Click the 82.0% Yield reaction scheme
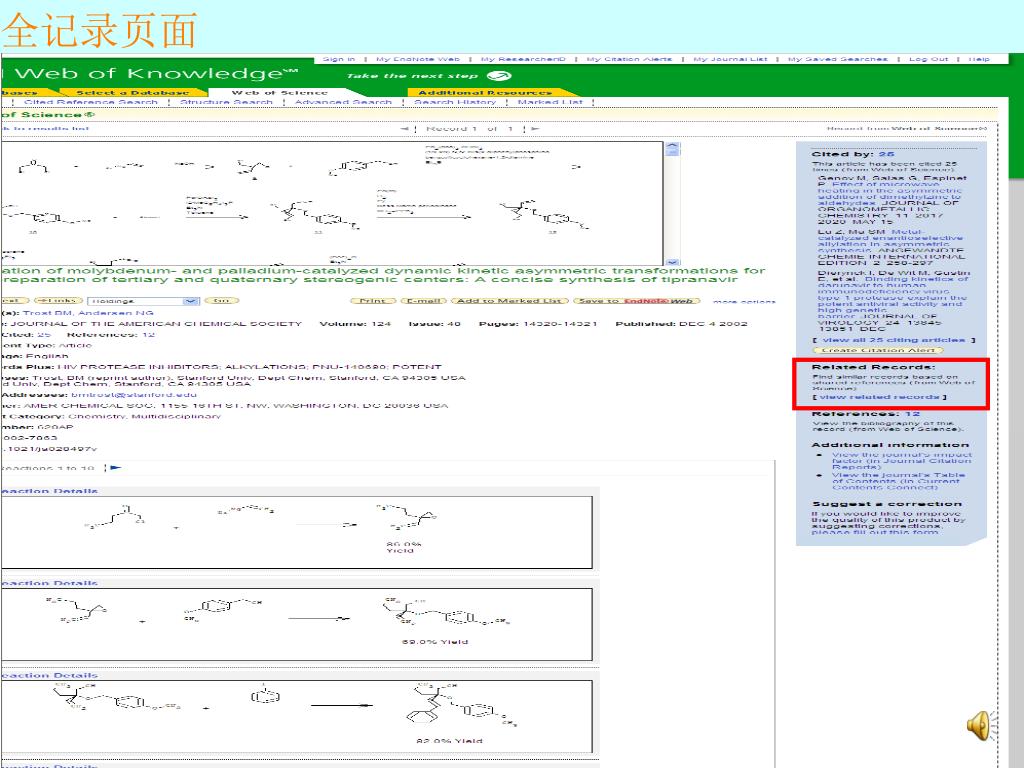 [297, 716]
